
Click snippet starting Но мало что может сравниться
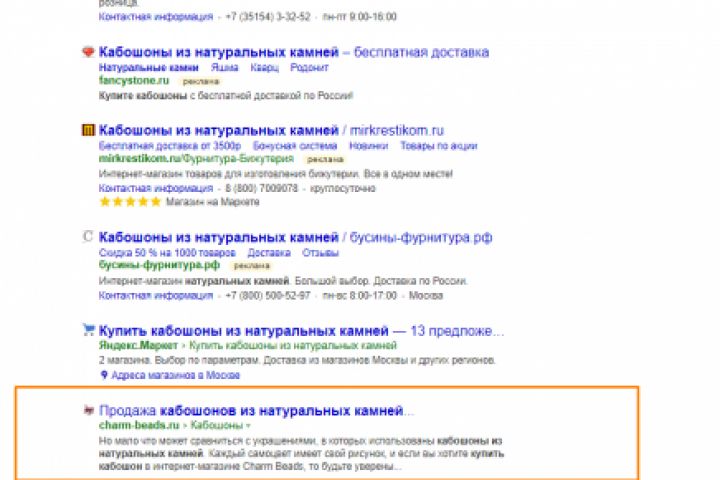[301, 453]
